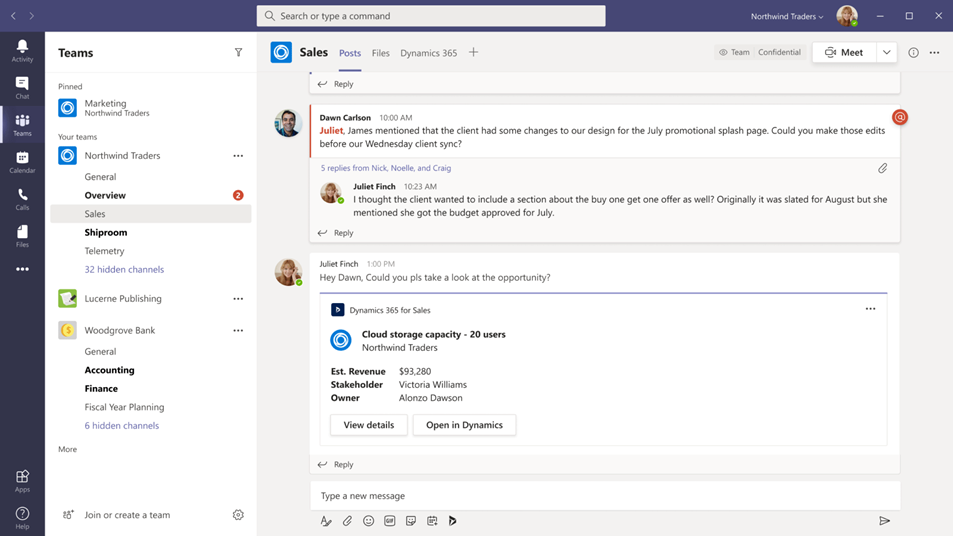Expand 5 replies from Nick, Noelle, and Craig
Image resolution: width=953 pixels, height=536 pixels.
click(386, 168)
